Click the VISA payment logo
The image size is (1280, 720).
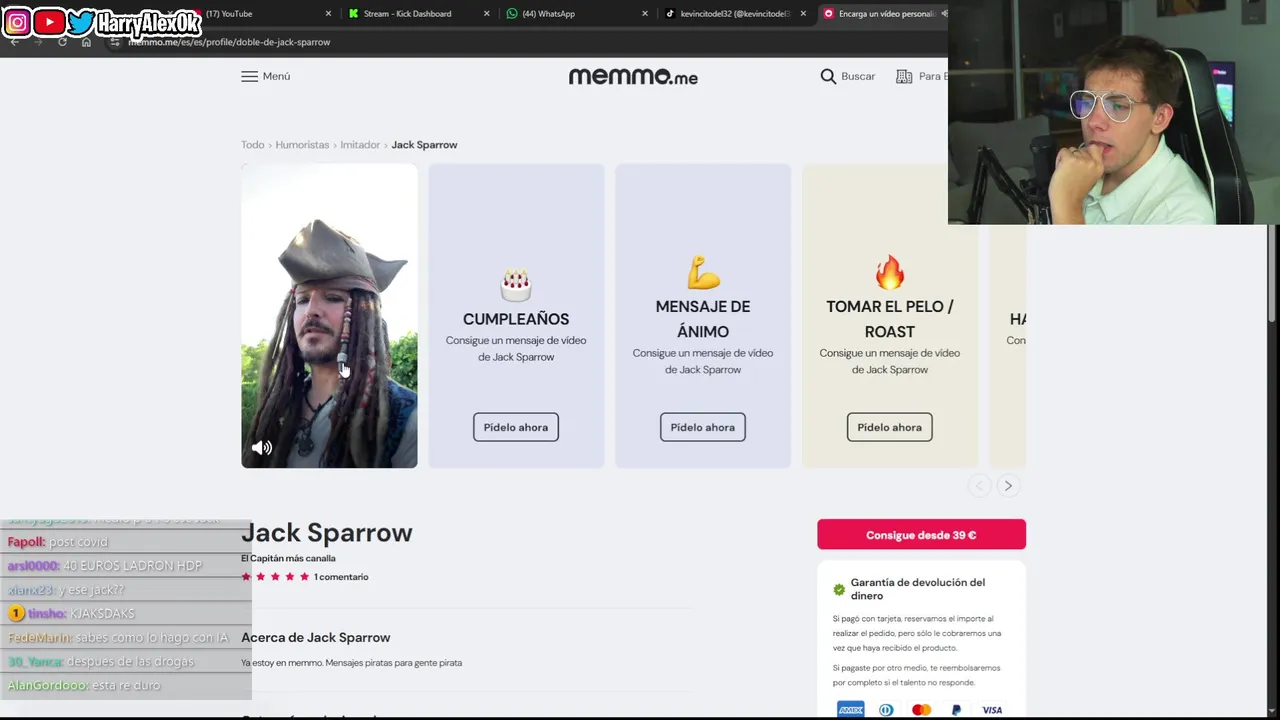tap(992, 710)
